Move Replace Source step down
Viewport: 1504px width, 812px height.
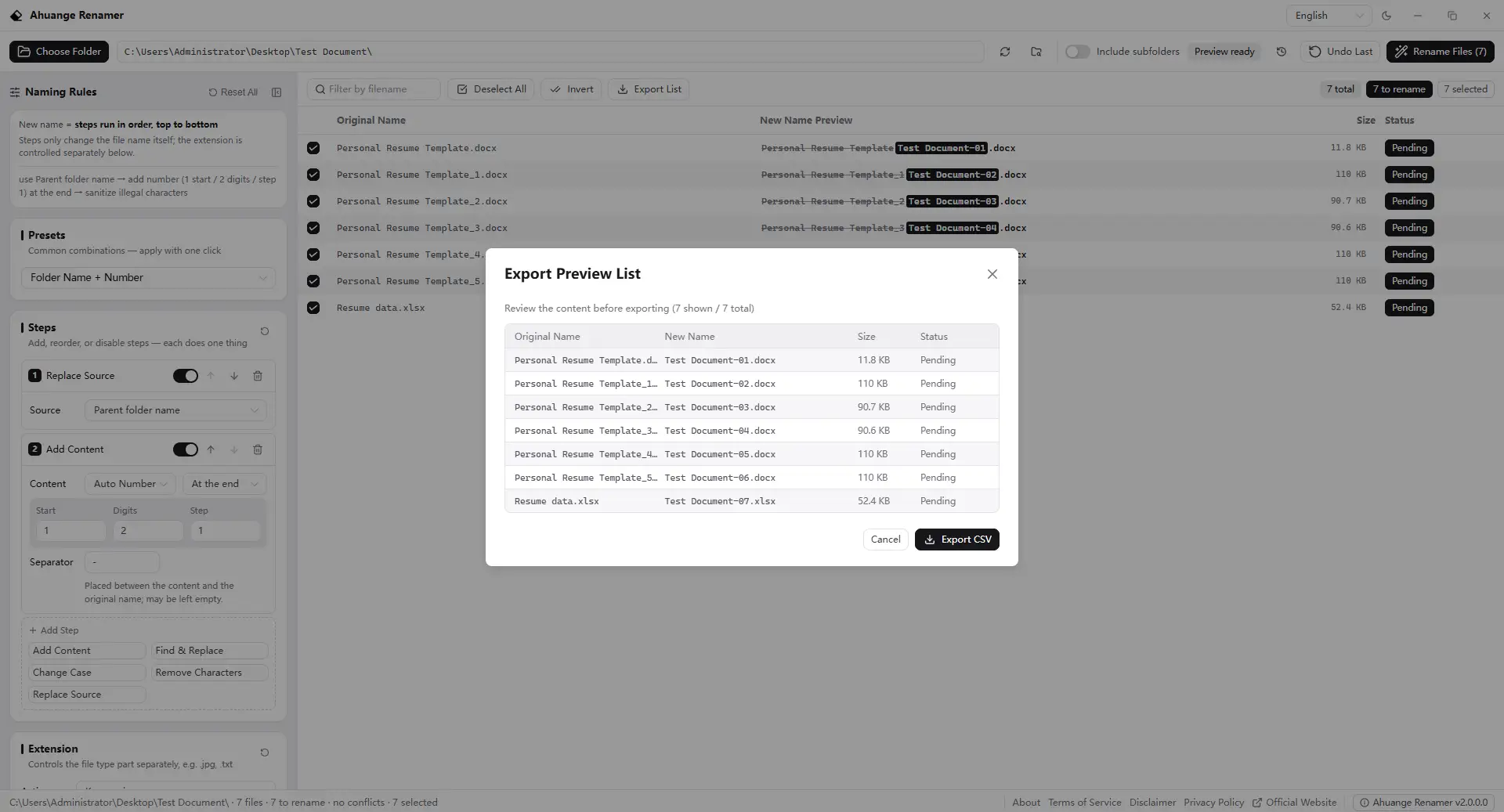[x=234, y=376]
